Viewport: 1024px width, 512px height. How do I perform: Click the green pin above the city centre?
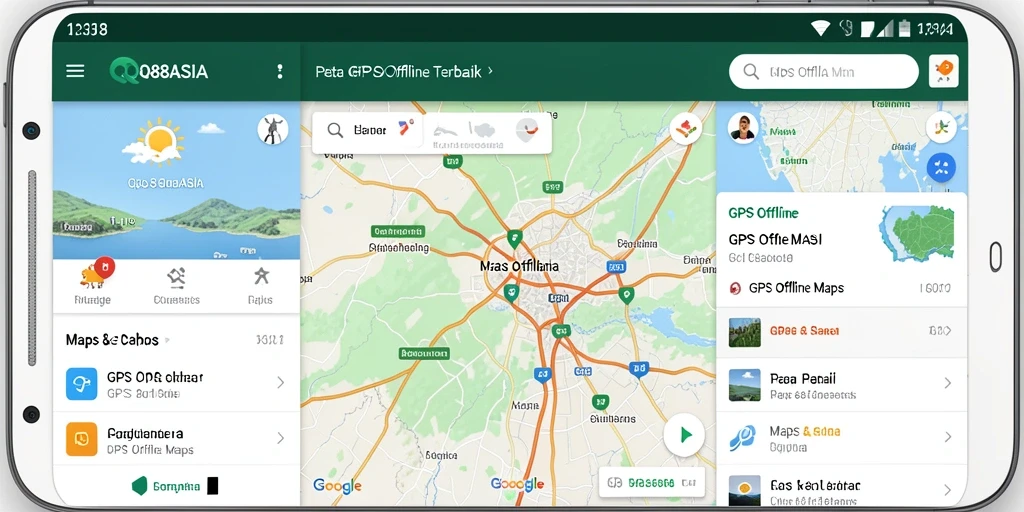pyautogui.click(x=515, y=239)
